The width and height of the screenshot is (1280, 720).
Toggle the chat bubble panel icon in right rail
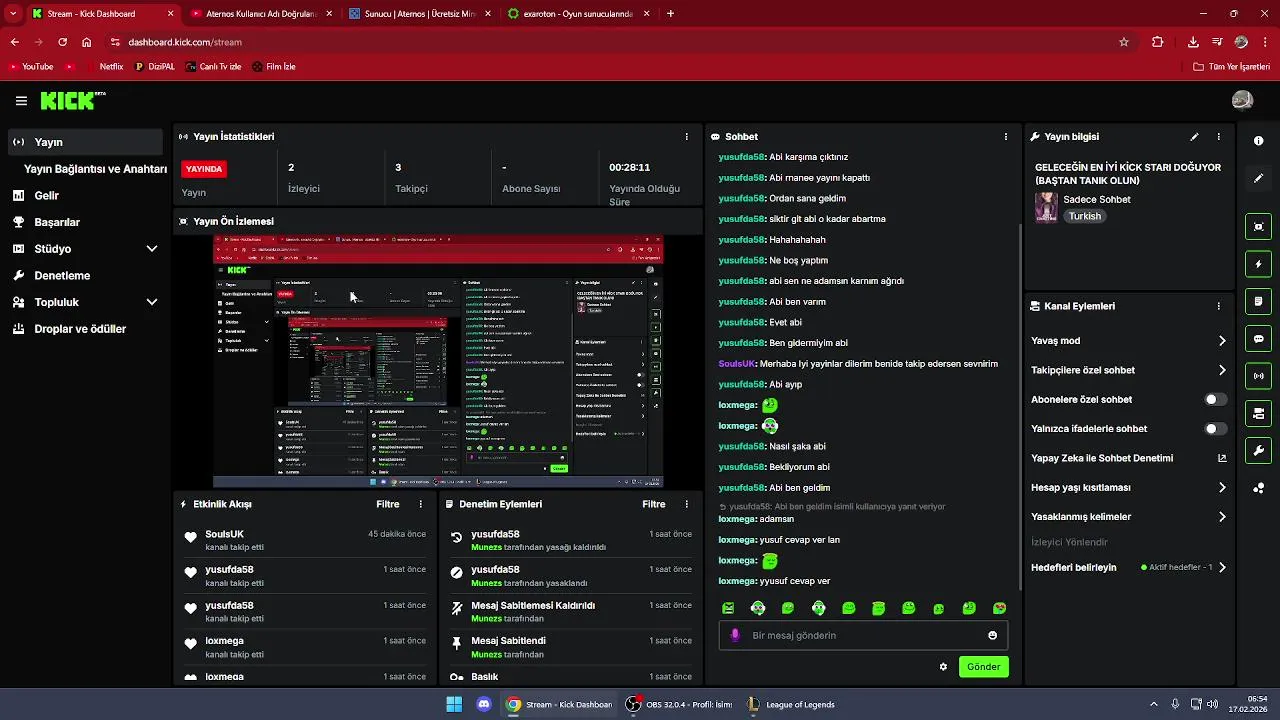[x=1258, y=339]
